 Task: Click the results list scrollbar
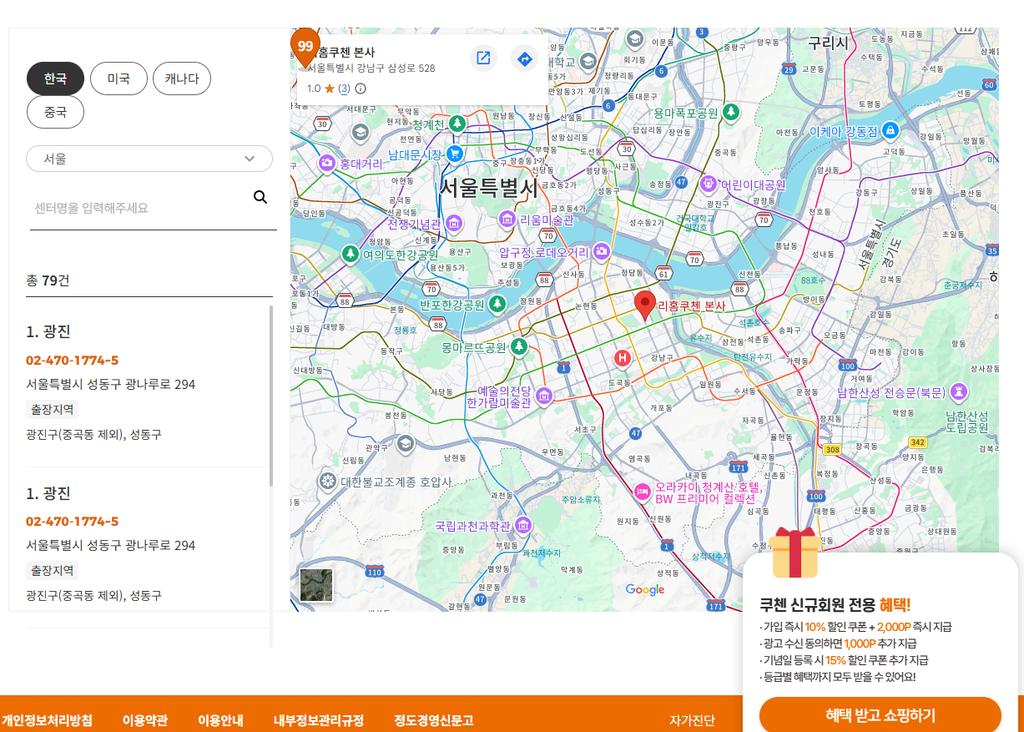[x=271, y=396]
